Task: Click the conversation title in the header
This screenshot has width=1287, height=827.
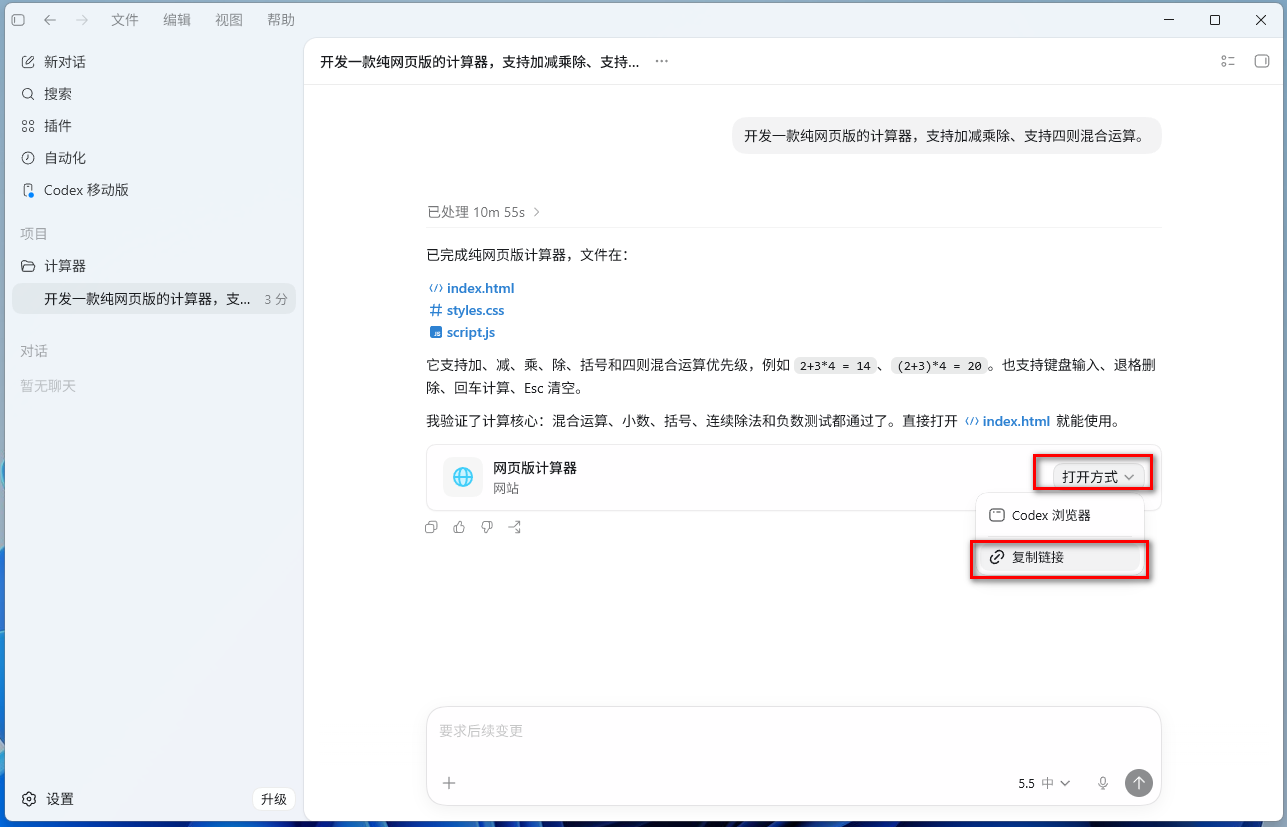Action: coord(480,62)
